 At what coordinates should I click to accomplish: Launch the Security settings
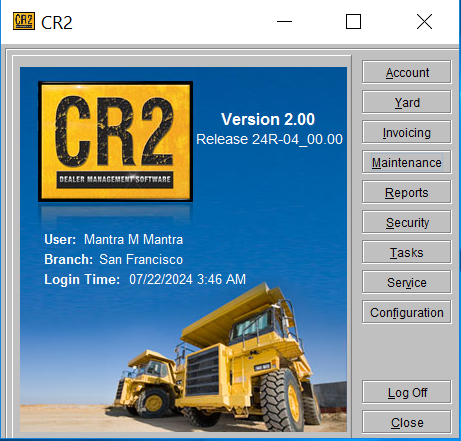[407, 222]
